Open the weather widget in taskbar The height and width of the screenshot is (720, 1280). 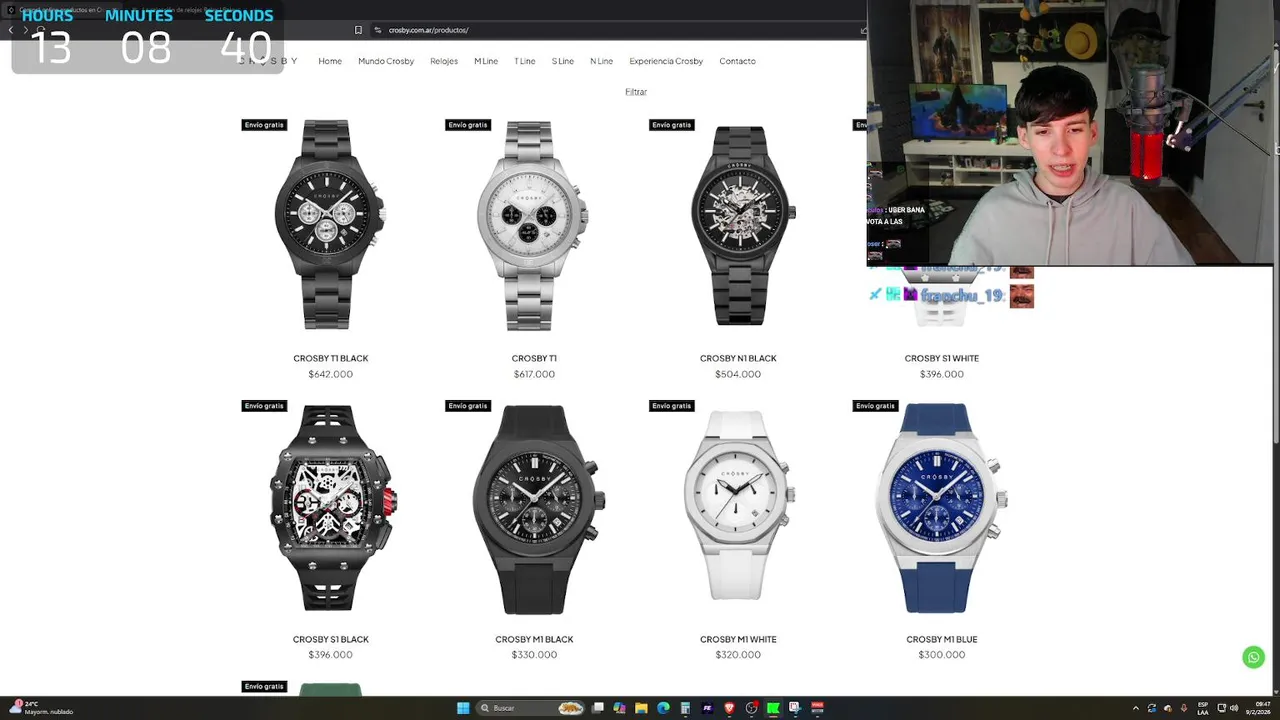pyautogui.click(x=42, y=708)
